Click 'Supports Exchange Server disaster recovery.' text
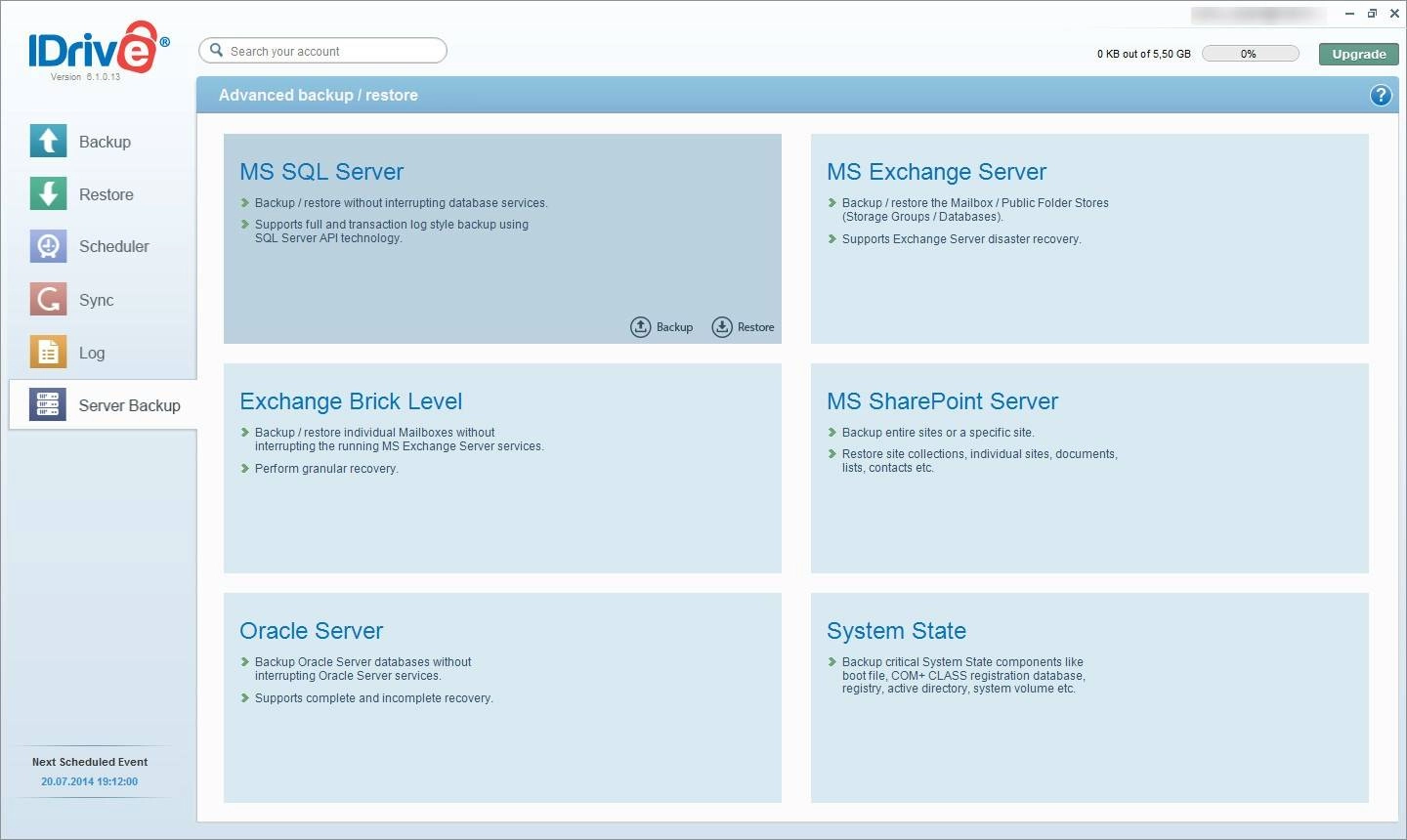 [961, 239]
